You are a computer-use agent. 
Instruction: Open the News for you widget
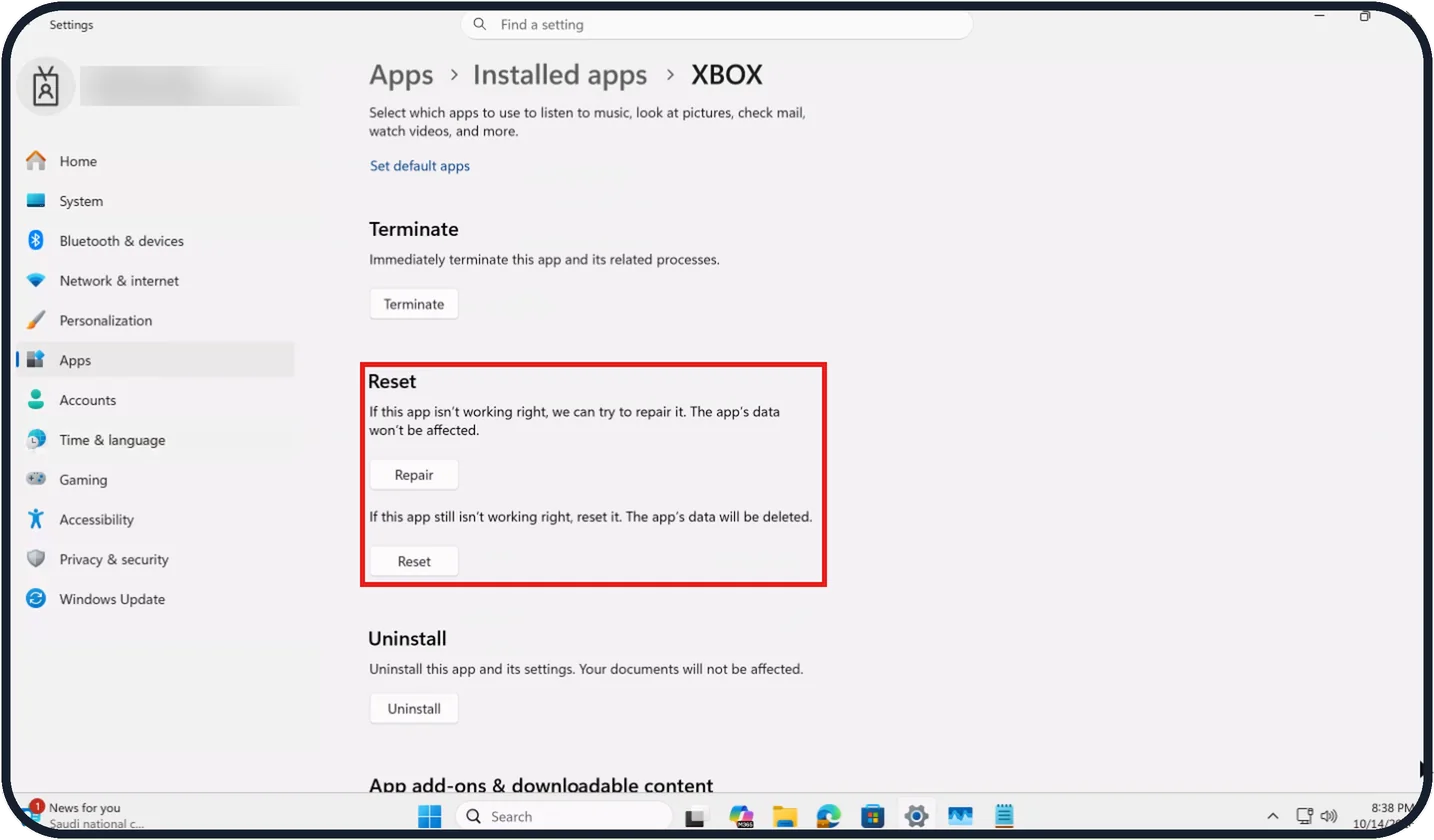[x=85, y=815]
